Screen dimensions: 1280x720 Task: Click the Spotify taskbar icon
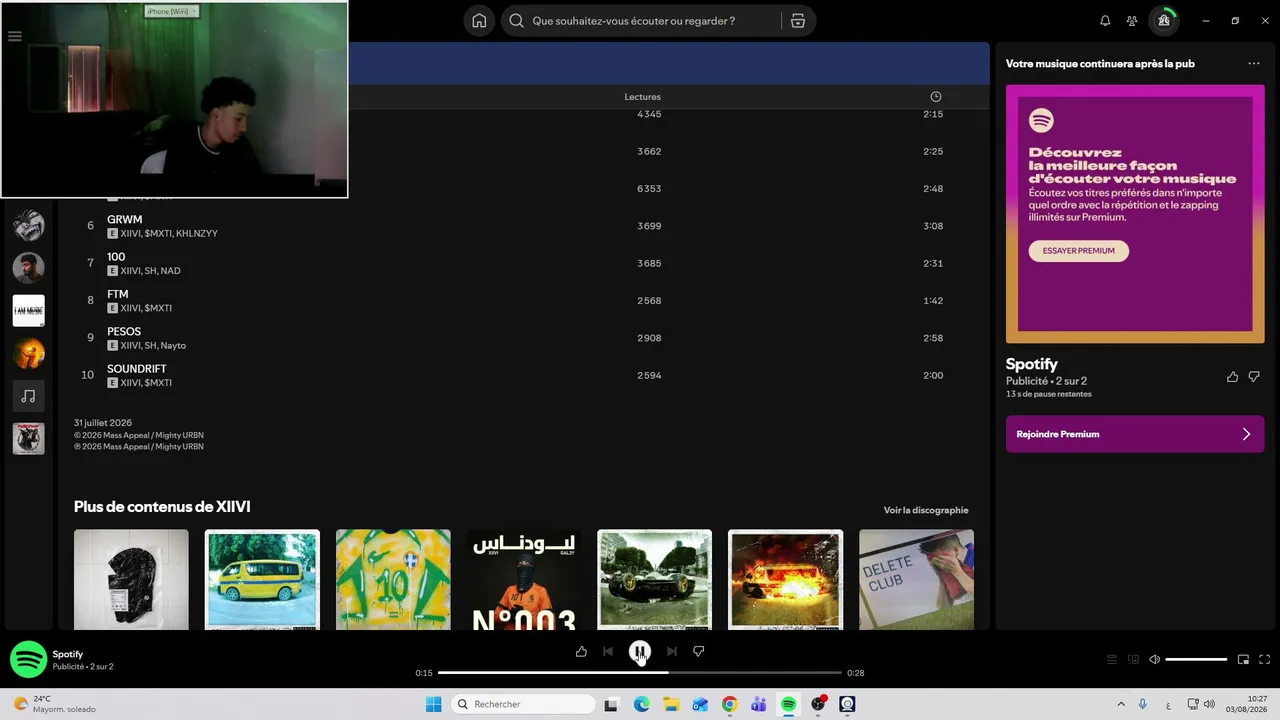(x=789, y=704)
